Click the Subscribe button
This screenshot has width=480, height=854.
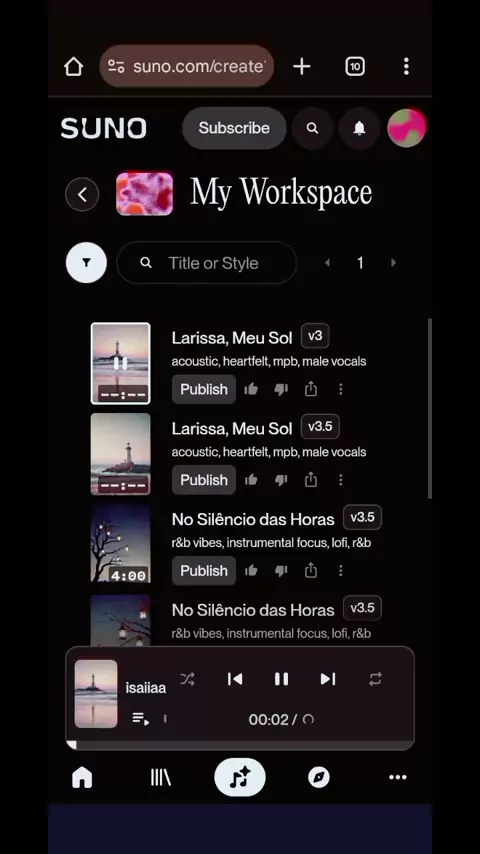(x=234, y=128)
